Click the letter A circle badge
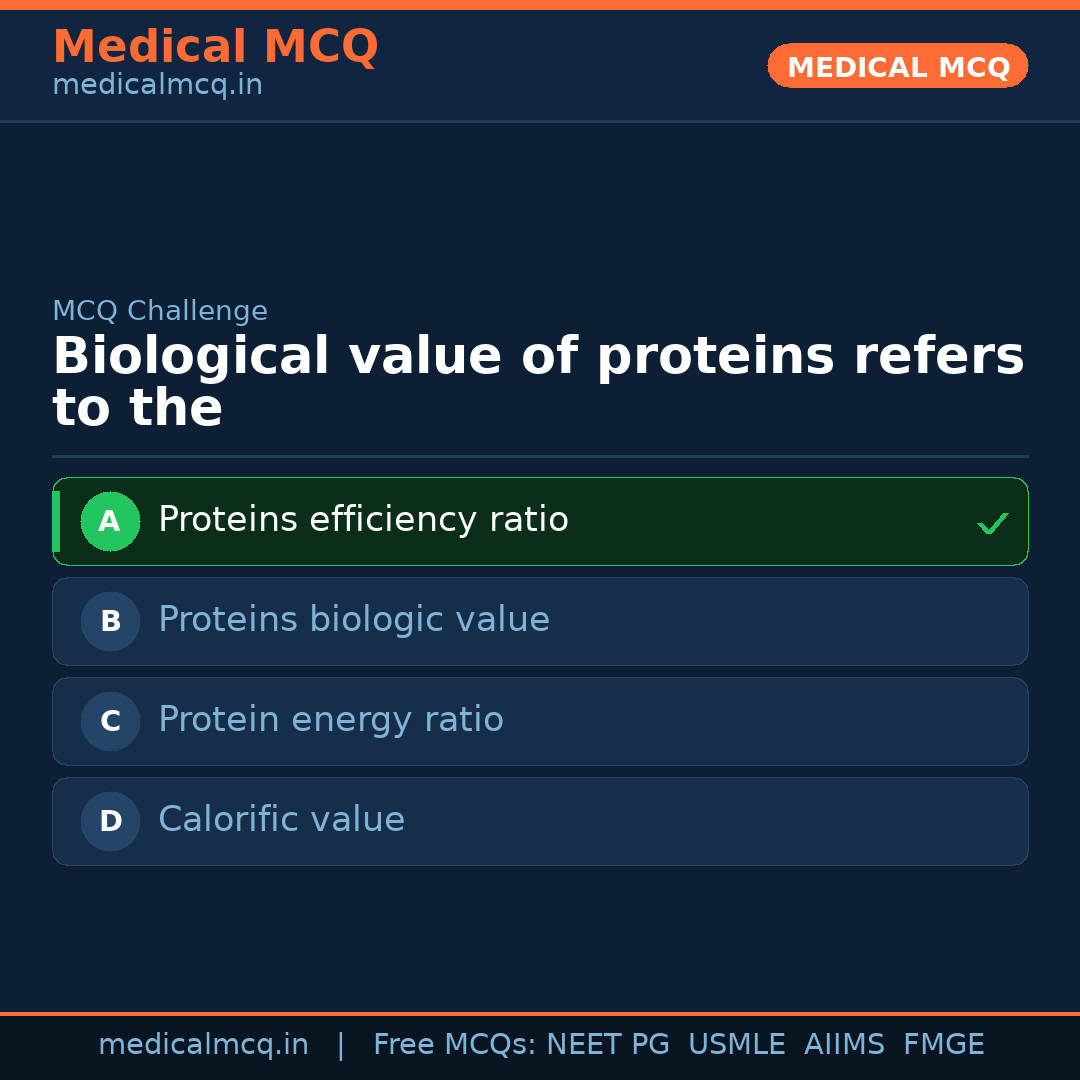The width and height of the screenshot is (1080, 1080). click(110, 521)
